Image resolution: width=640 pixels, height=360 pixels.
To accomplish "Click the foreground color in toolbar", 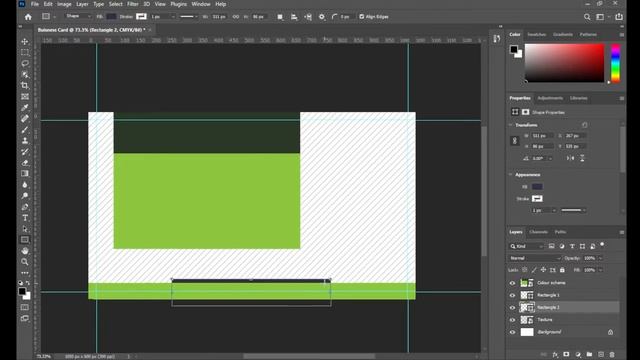I will (x=22, y=291).
